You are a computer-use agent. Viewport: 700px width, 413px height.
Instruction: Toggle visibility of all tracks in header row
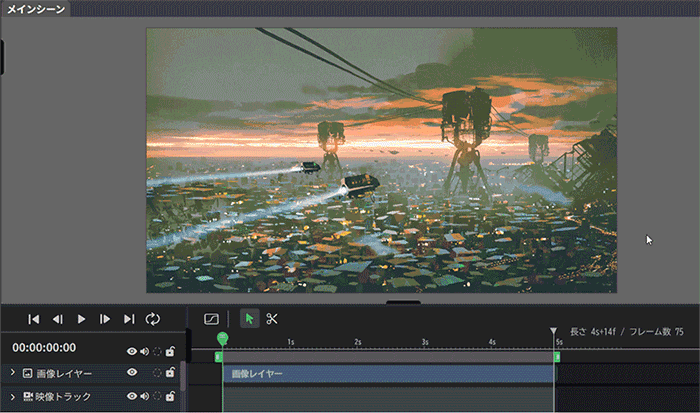tap(132, 351)
